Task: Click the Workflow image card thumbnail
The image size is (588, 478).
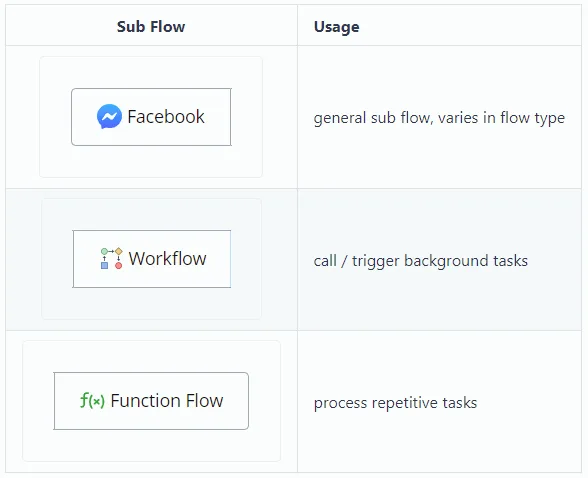Action: pyautogui.click(x=152, y=259)
